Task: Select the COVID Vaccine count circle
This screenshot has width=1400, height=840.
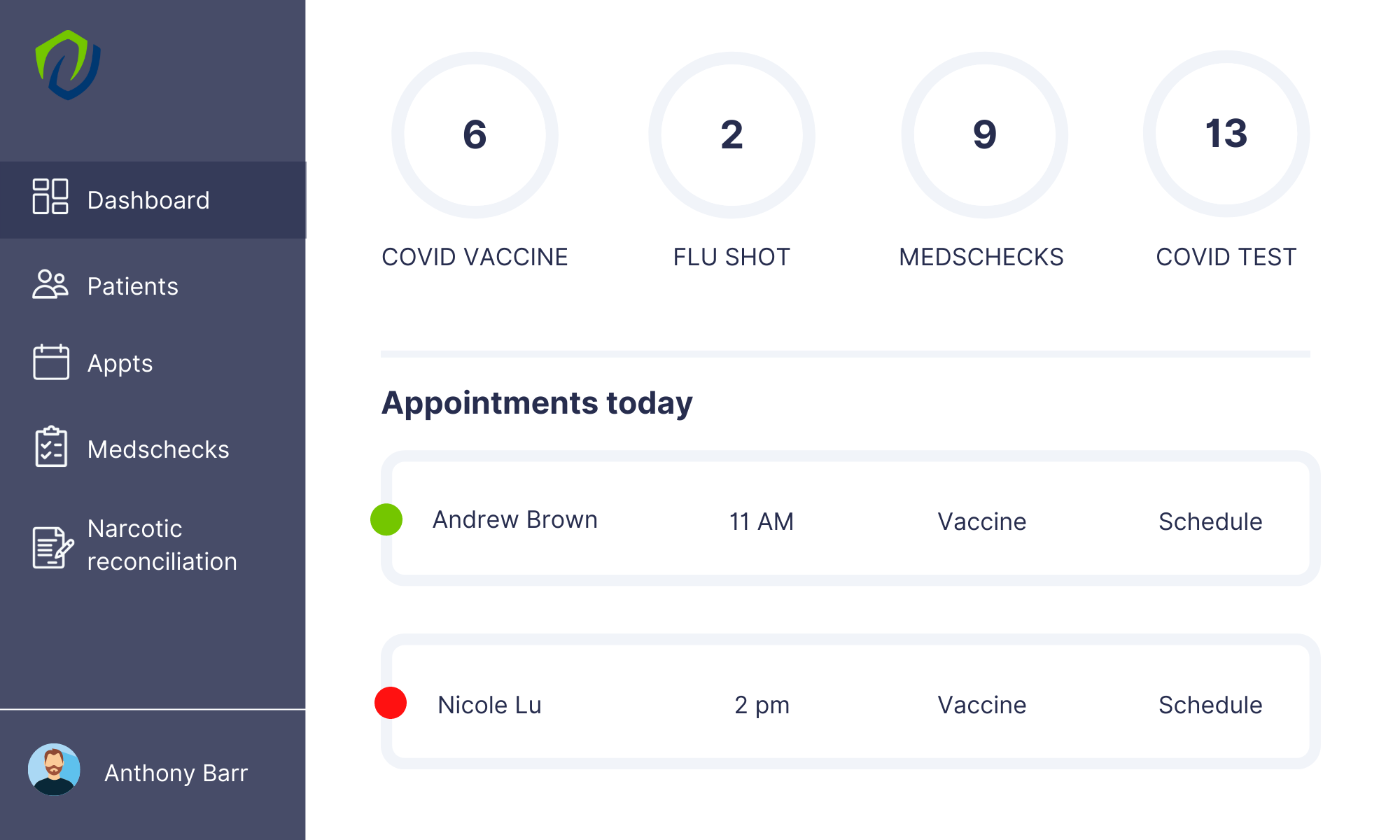Action: [475, 134]
